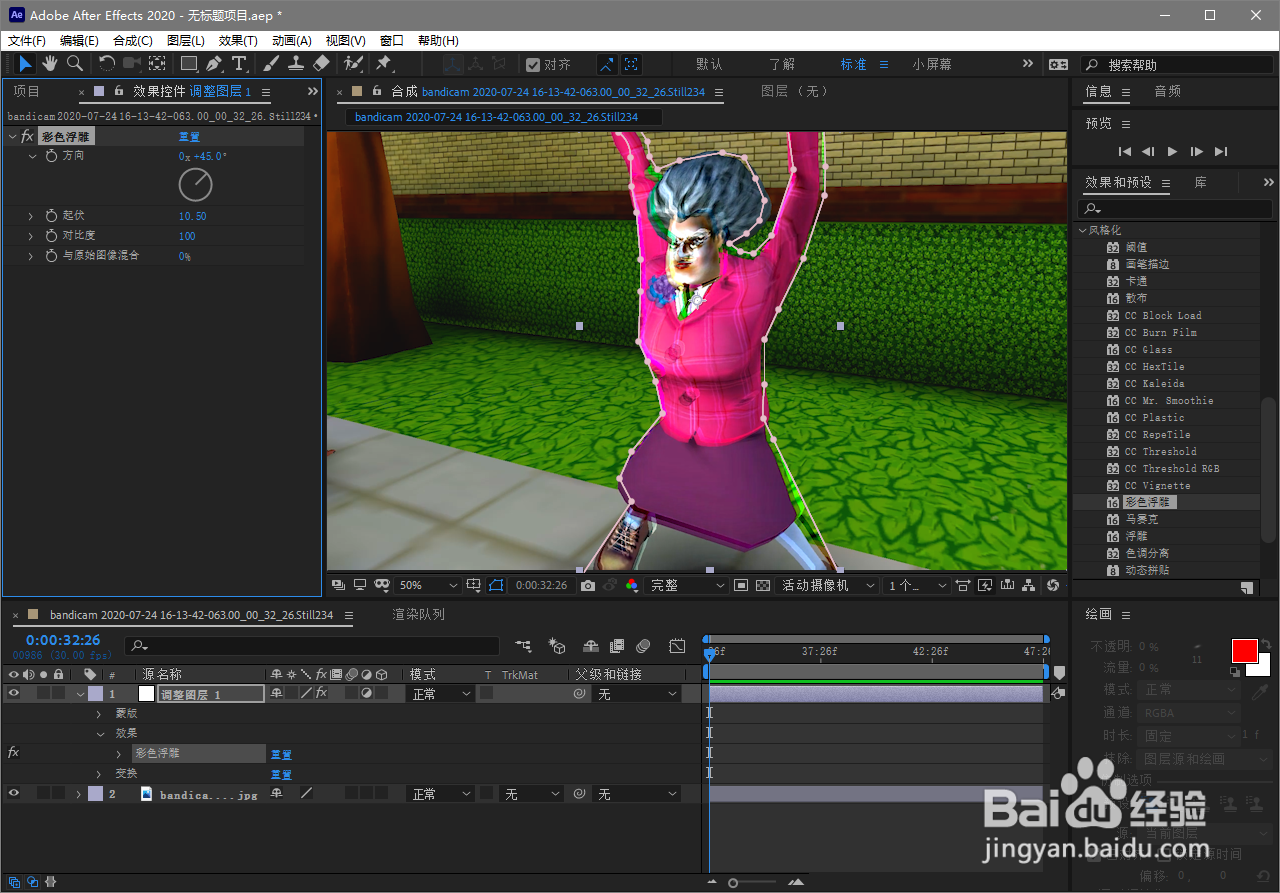Adjust the 方向 angle dial
Screen dimensions: 1280x893
click(196, 184)
